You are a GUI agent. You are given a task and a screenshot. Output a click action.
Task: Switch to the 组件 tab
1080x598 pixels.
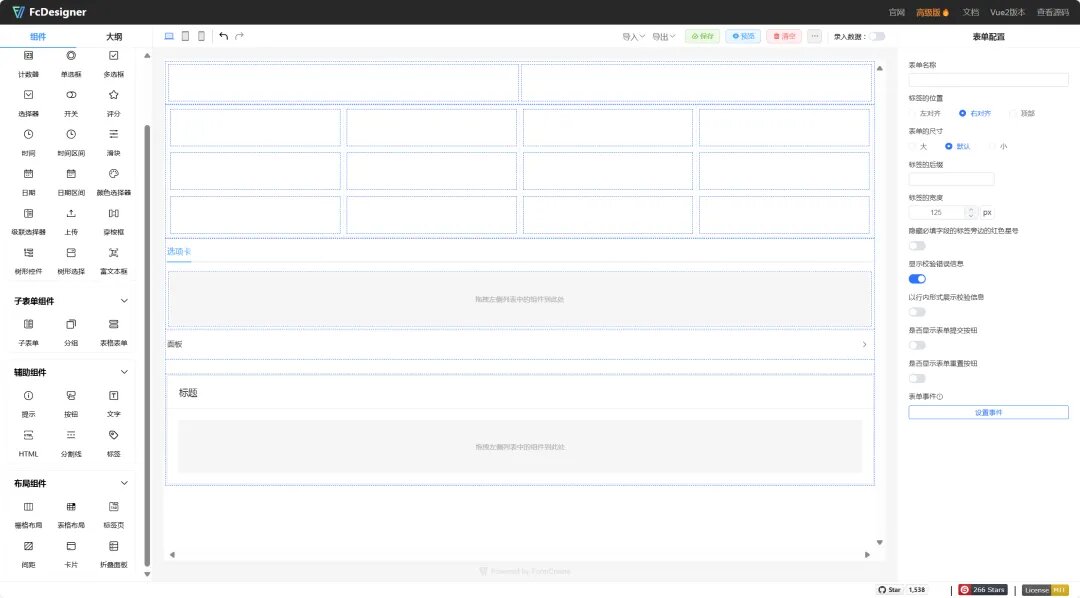[38, 37]
